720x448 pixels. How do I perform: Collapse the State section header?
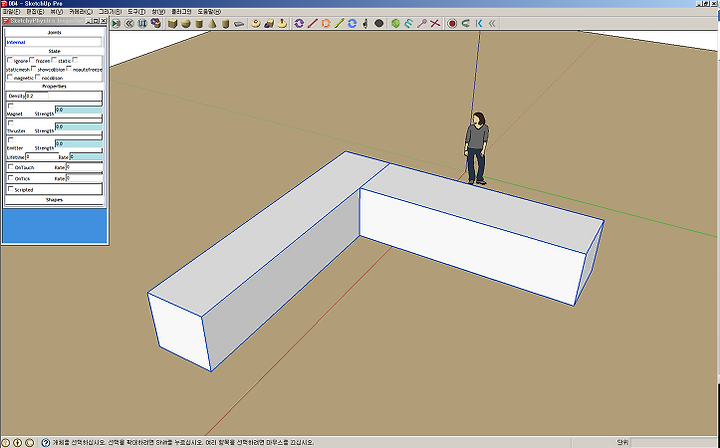[x=54, y=51]
